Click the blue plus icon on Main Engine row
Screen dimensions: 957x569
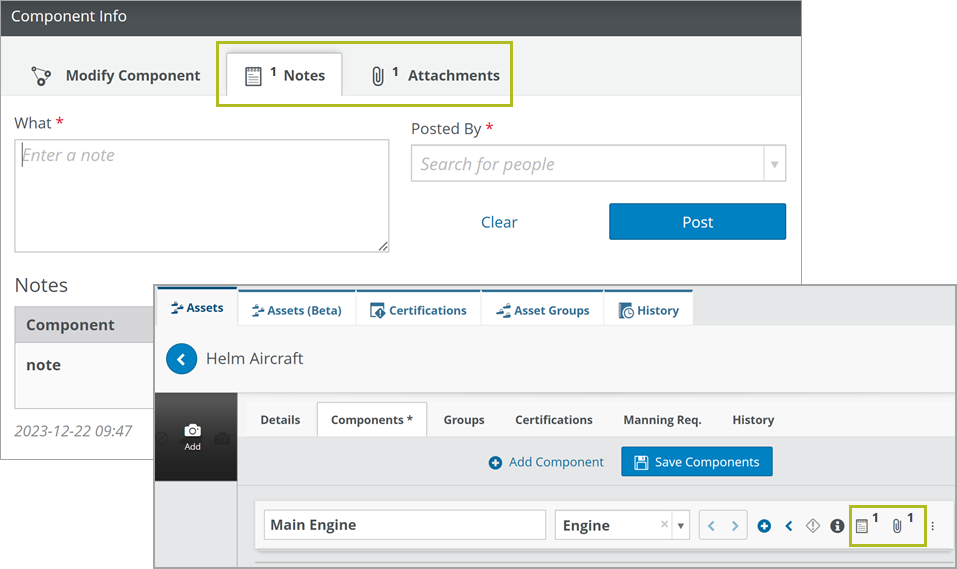click(764, 526)
